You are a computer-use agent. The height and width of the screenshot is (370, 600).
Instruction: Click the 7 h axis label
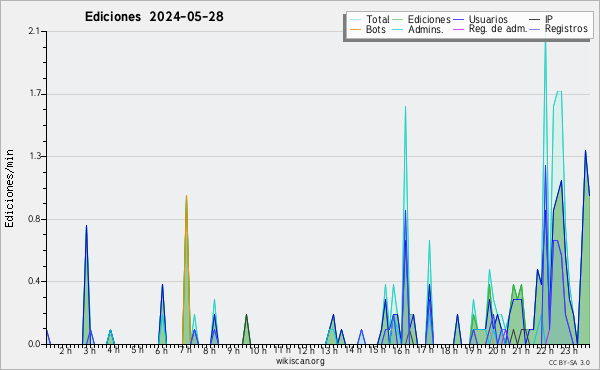coord(185,350)
